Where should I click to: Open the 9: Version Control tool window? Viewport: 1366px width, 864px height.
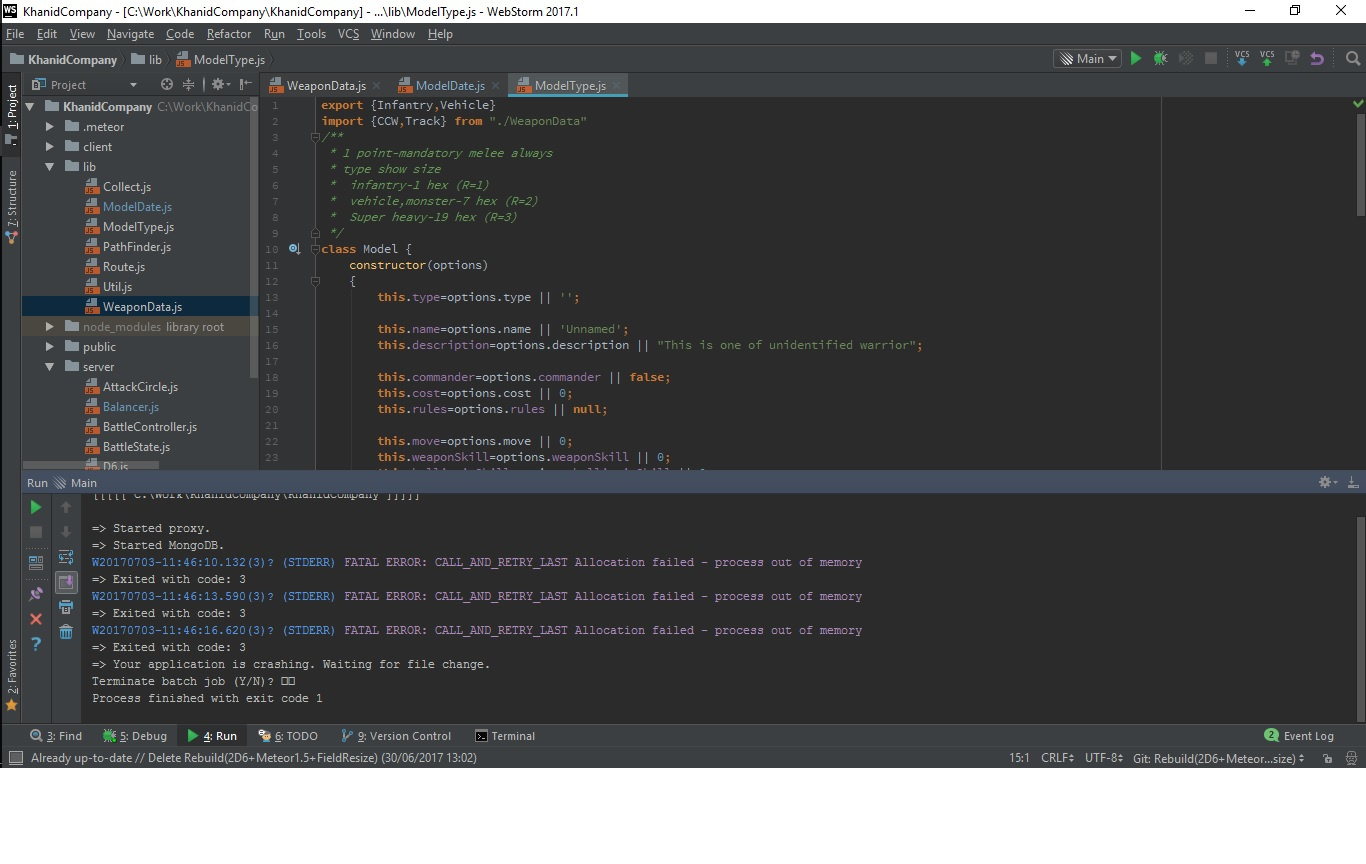coord(396,736)
